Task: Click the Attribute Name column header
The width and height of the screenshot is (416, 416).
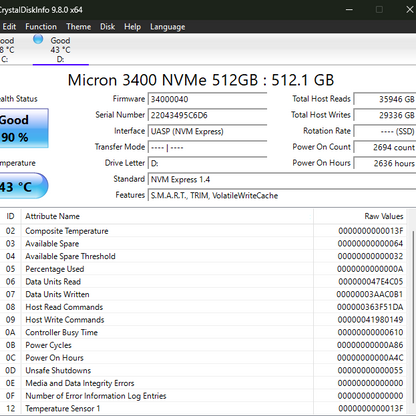Action: [x=167, y=216]
